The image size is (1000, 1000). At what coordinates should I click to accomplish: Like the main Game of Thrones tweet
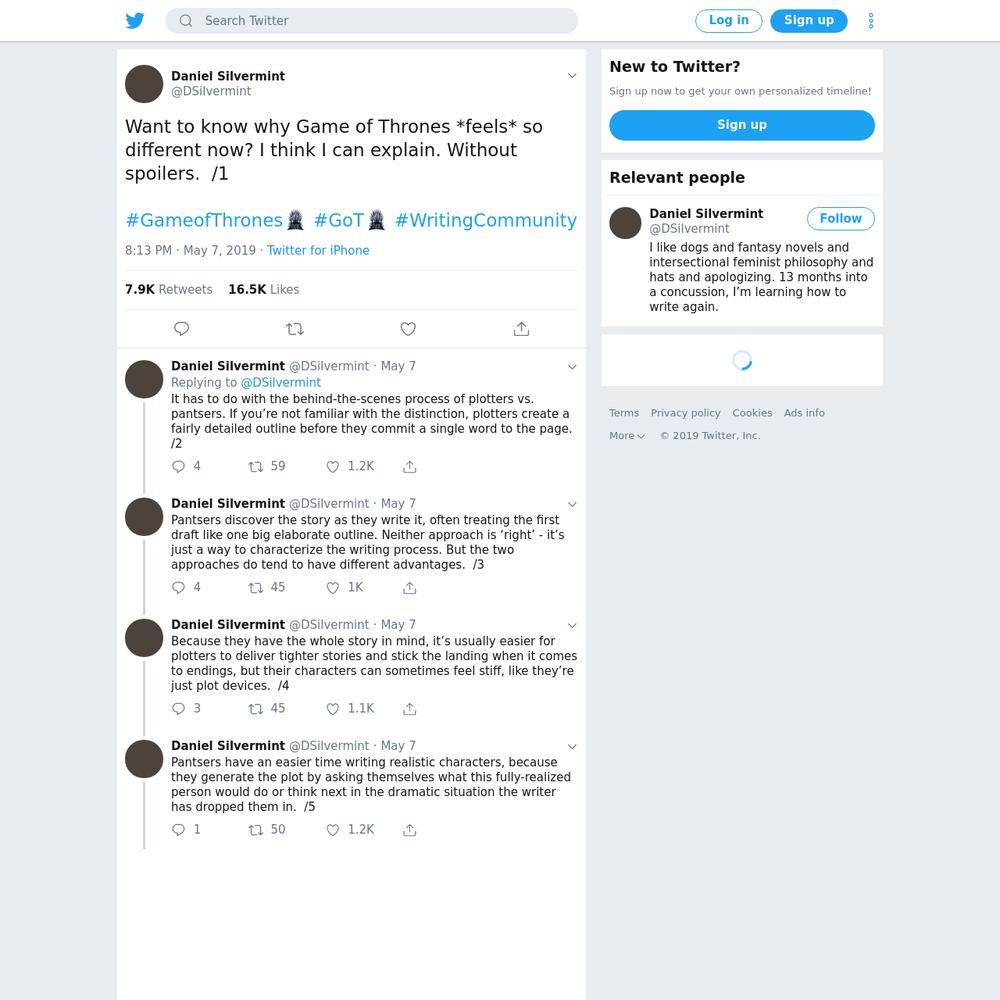tap(408, 328)
